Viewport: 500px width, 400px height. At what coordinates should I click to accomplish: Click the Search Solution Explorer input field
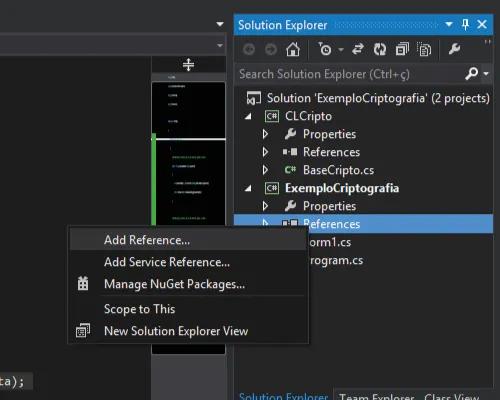[350, 74]
